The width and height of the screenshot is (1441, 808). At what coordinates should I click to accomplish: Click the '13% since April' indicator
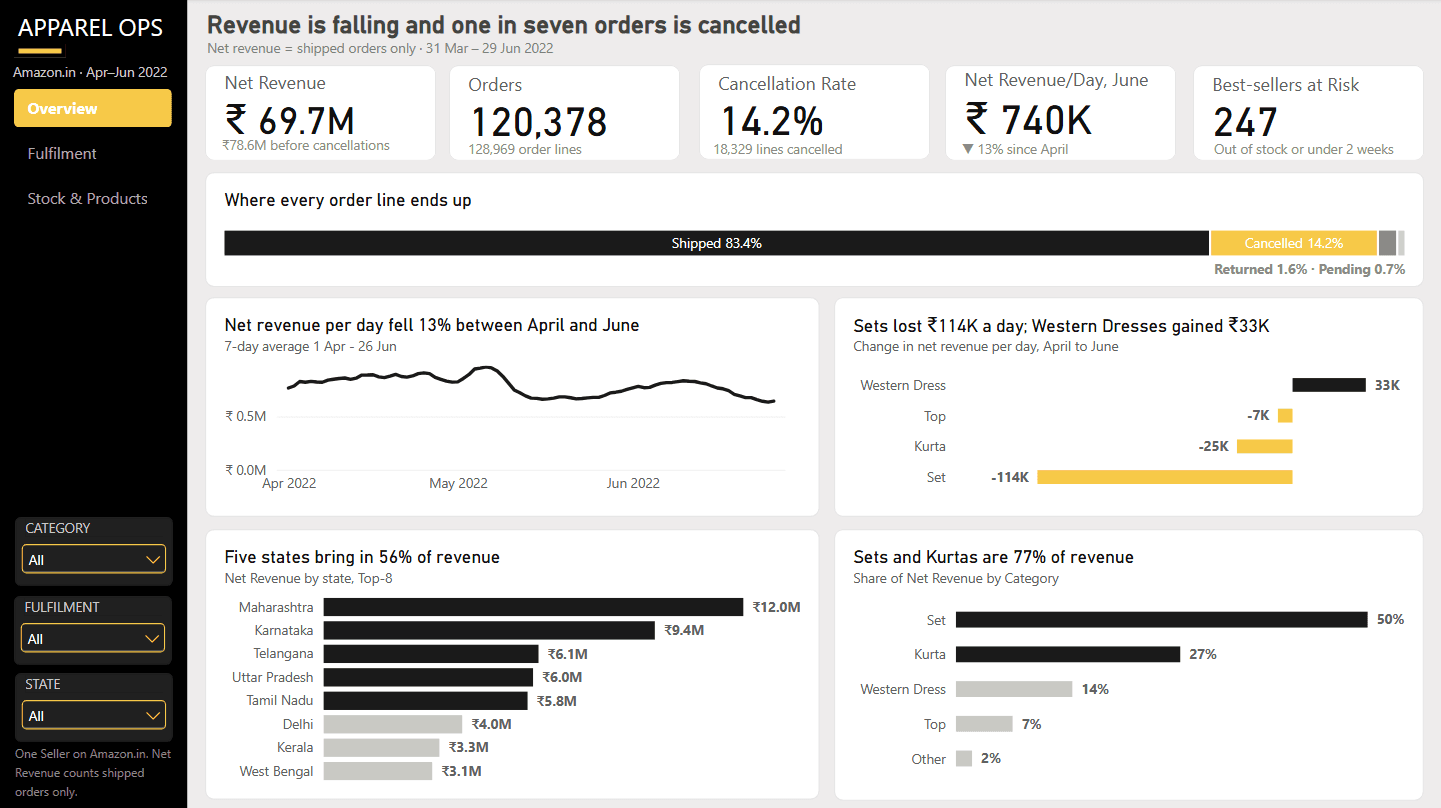click(1016, 149)
